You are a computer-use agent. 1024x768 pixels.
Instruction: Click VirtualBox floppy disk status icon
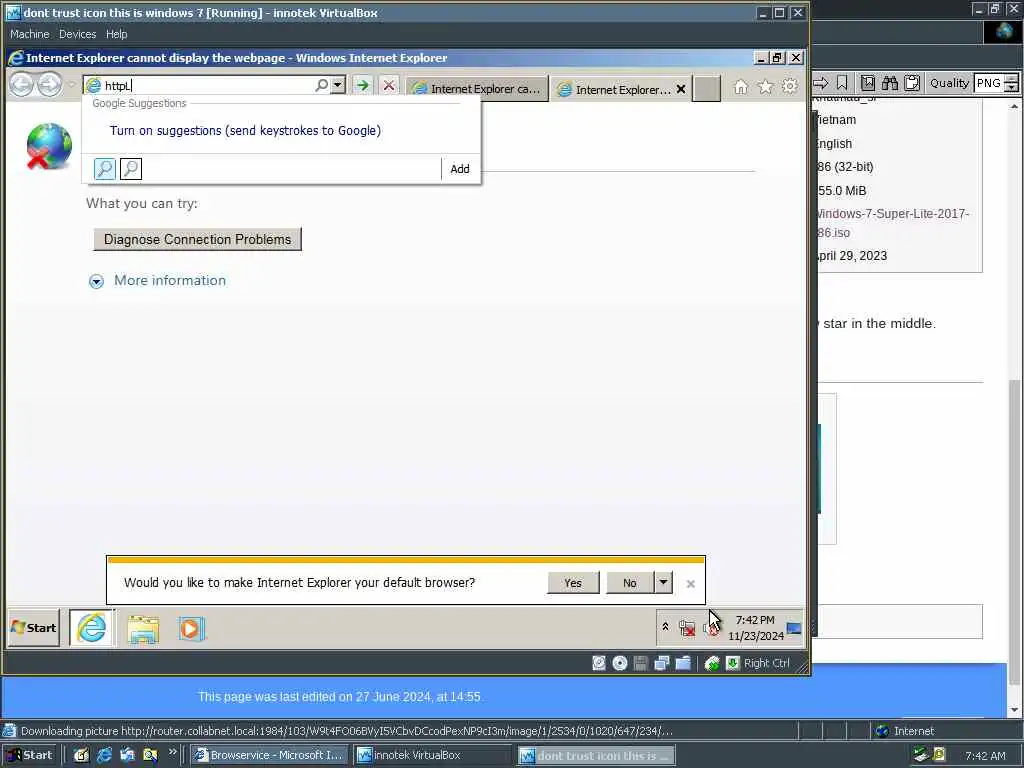click(x=641, y=664)
